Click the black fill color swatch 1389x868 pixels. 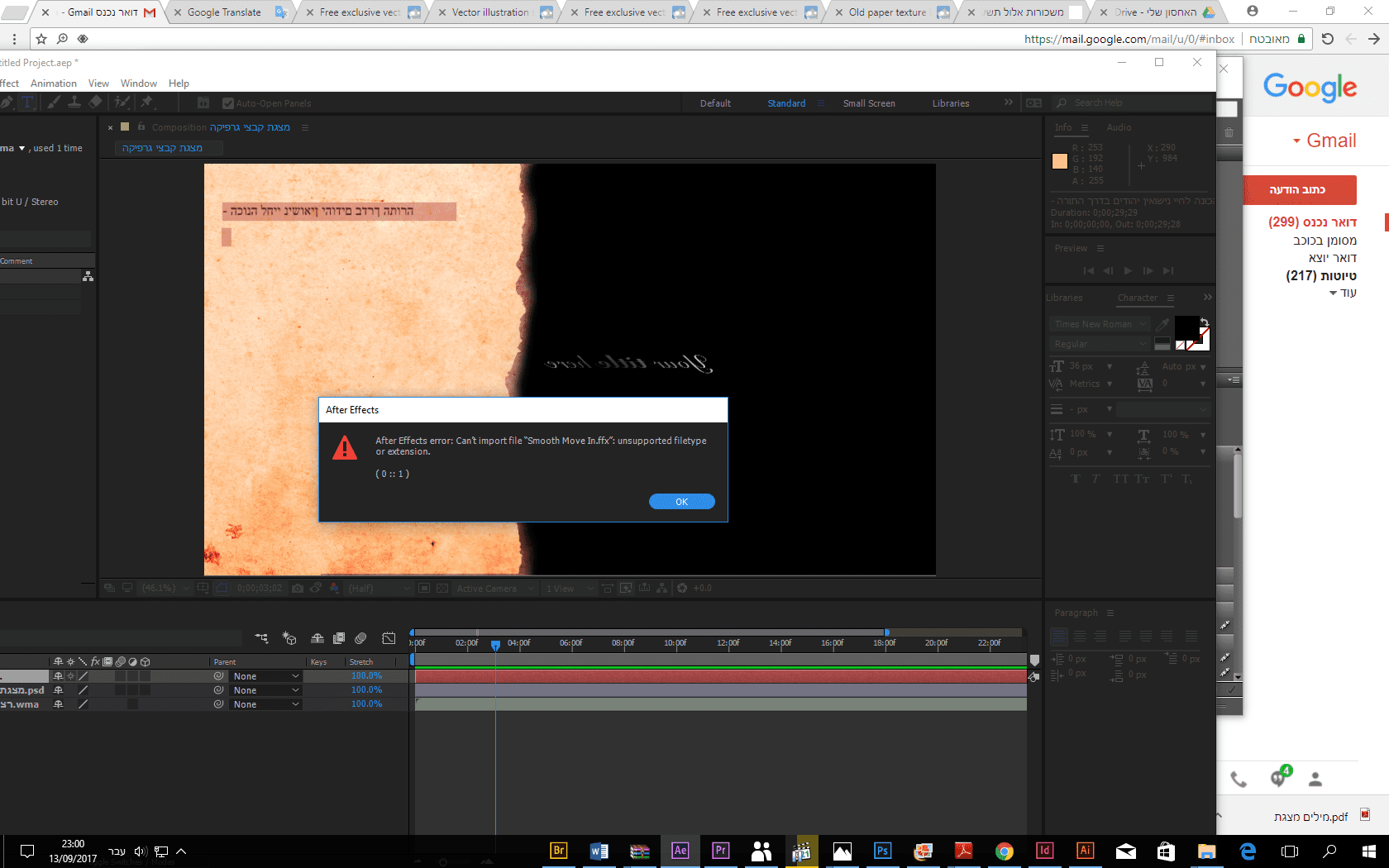click(x=1186, y=327)
